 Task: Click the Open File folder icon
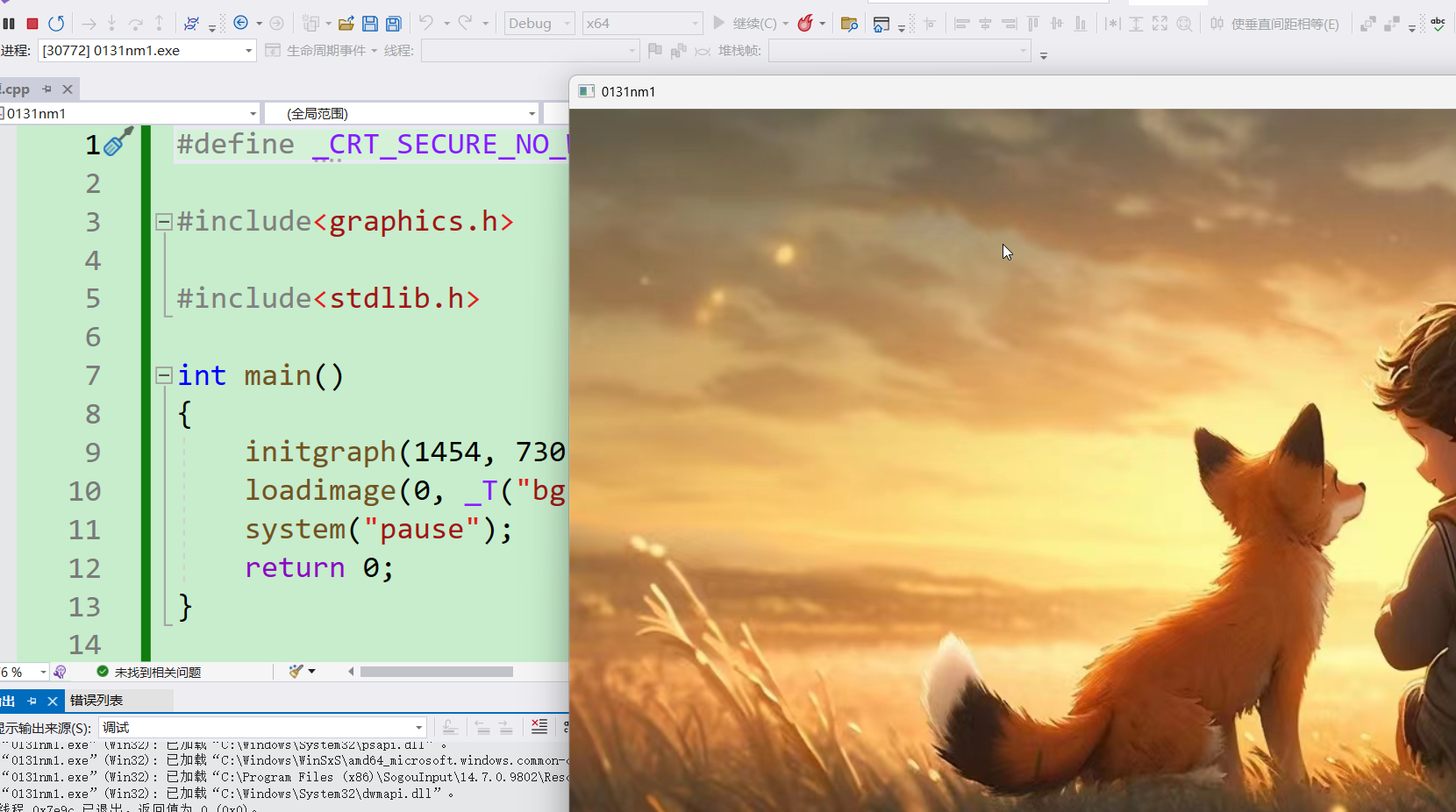pos(346,24)
